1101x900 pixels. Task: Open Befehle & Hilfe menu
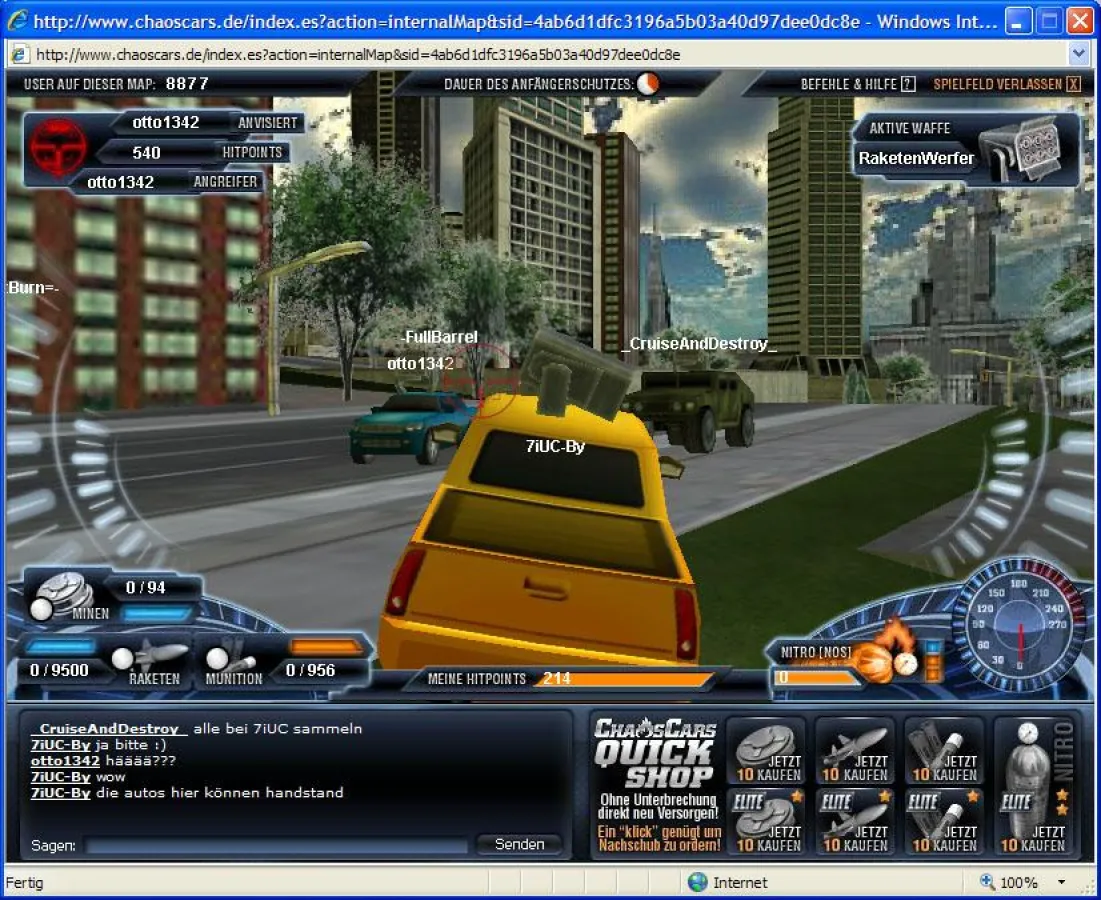click(x=857, y=85)
